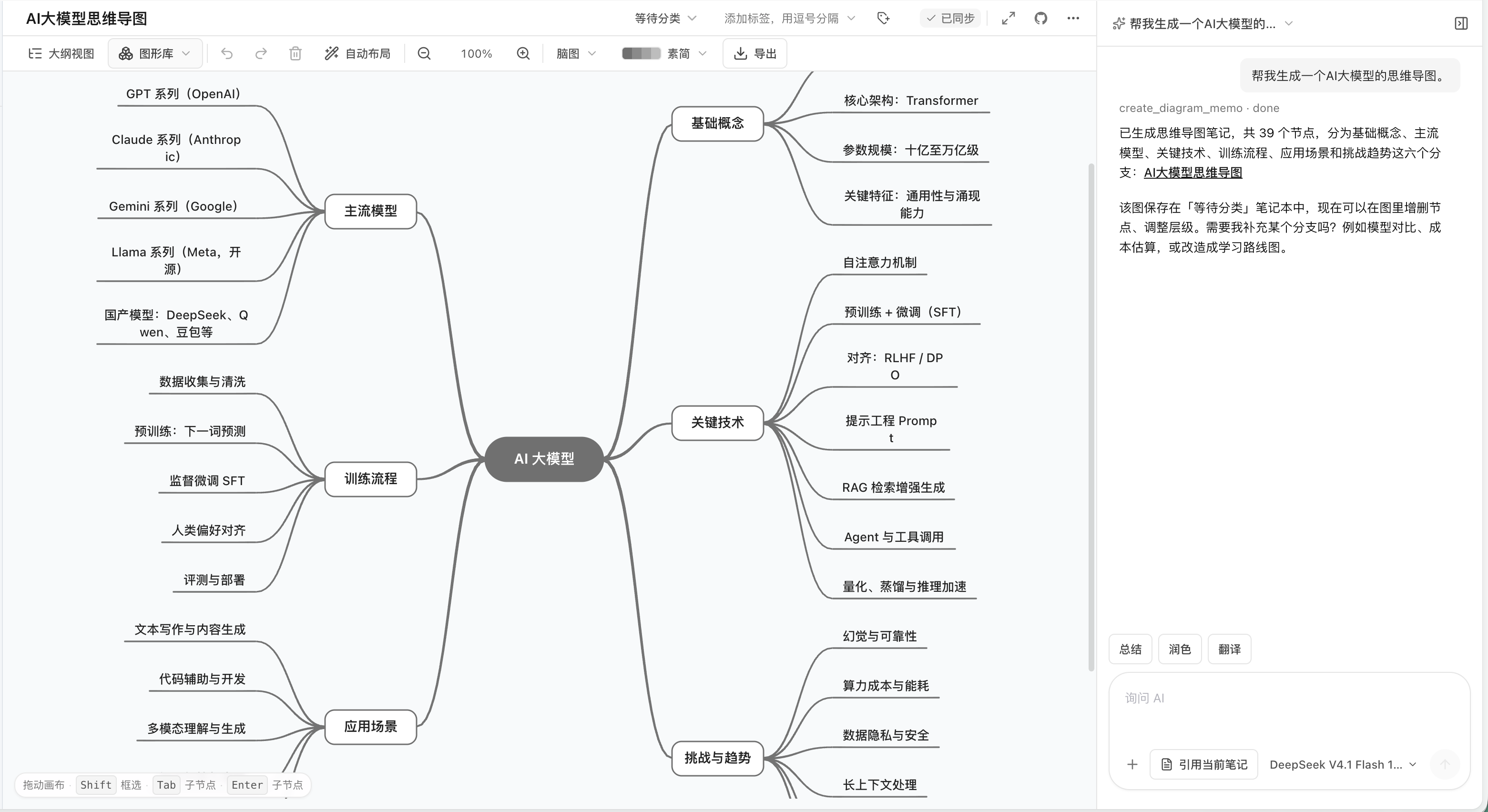Click the send arrow button
The height and width of the screenshot is (812, 1488).
point(1445,765)
